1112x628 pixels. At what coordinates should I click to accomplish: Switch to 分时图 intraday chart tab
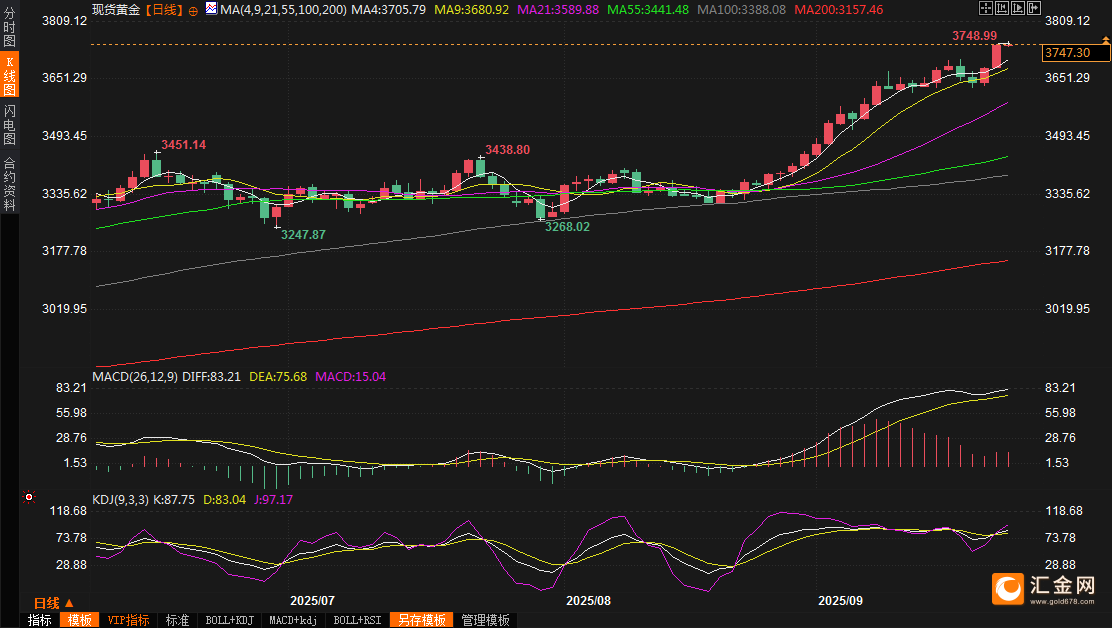pyautogui.click(x=9, y=26)
